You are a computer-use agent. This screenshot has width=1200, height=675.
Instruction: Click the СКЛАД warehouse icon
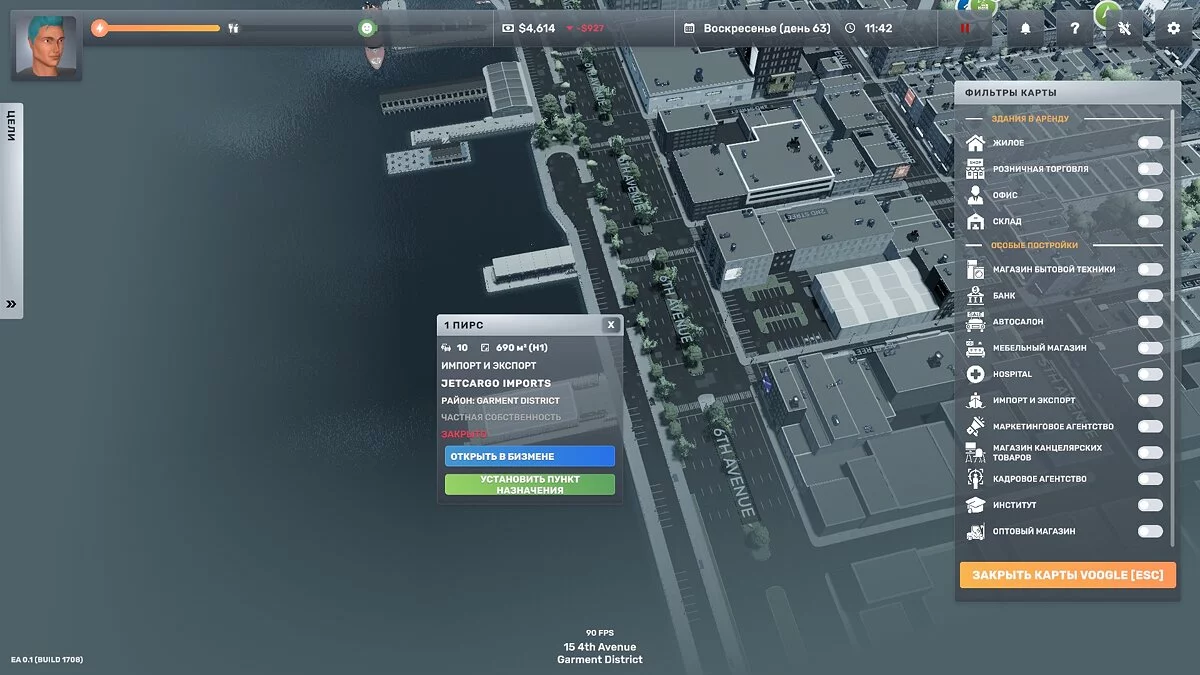pos(975,221)
